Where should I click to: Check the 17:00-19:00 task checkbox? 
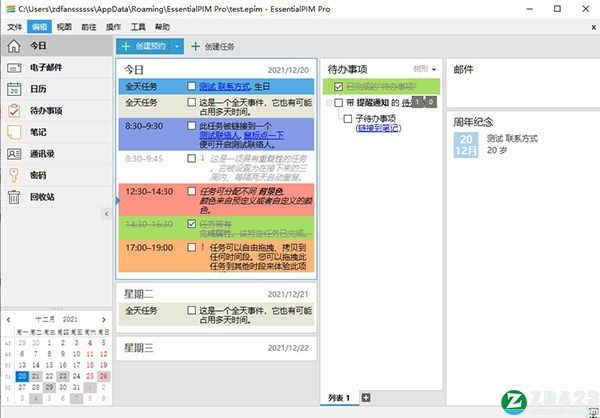click(x=192, y=247)
